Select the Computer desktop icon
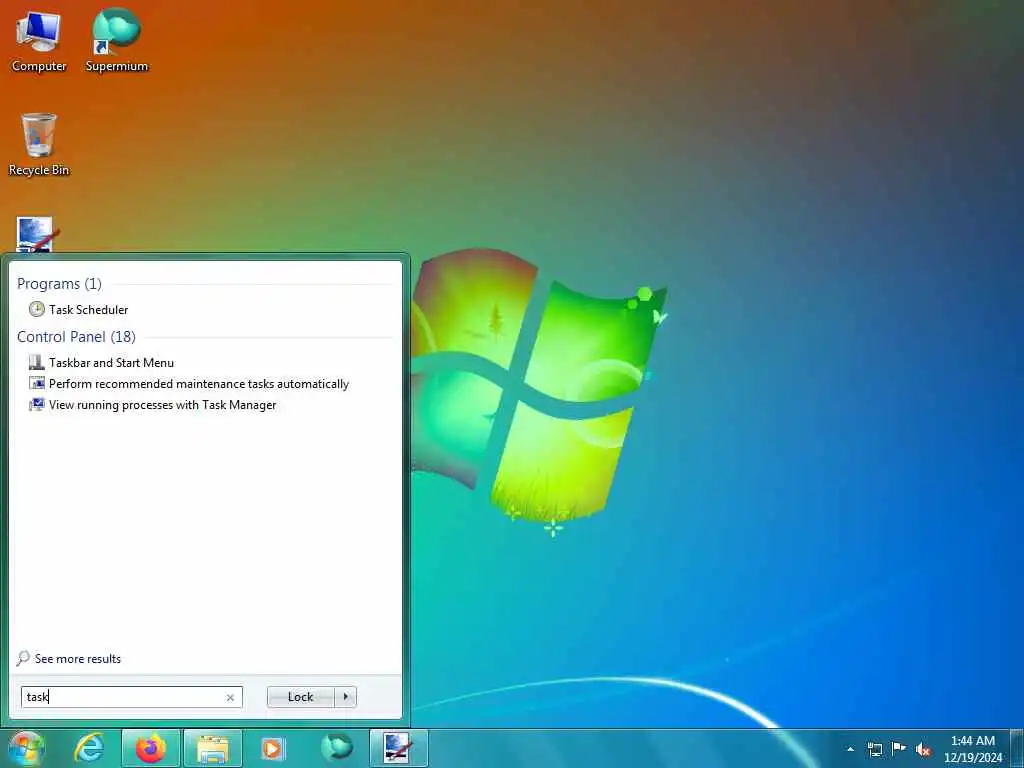The height and width of the screenshot is (768, 1024). click(39, 42)
